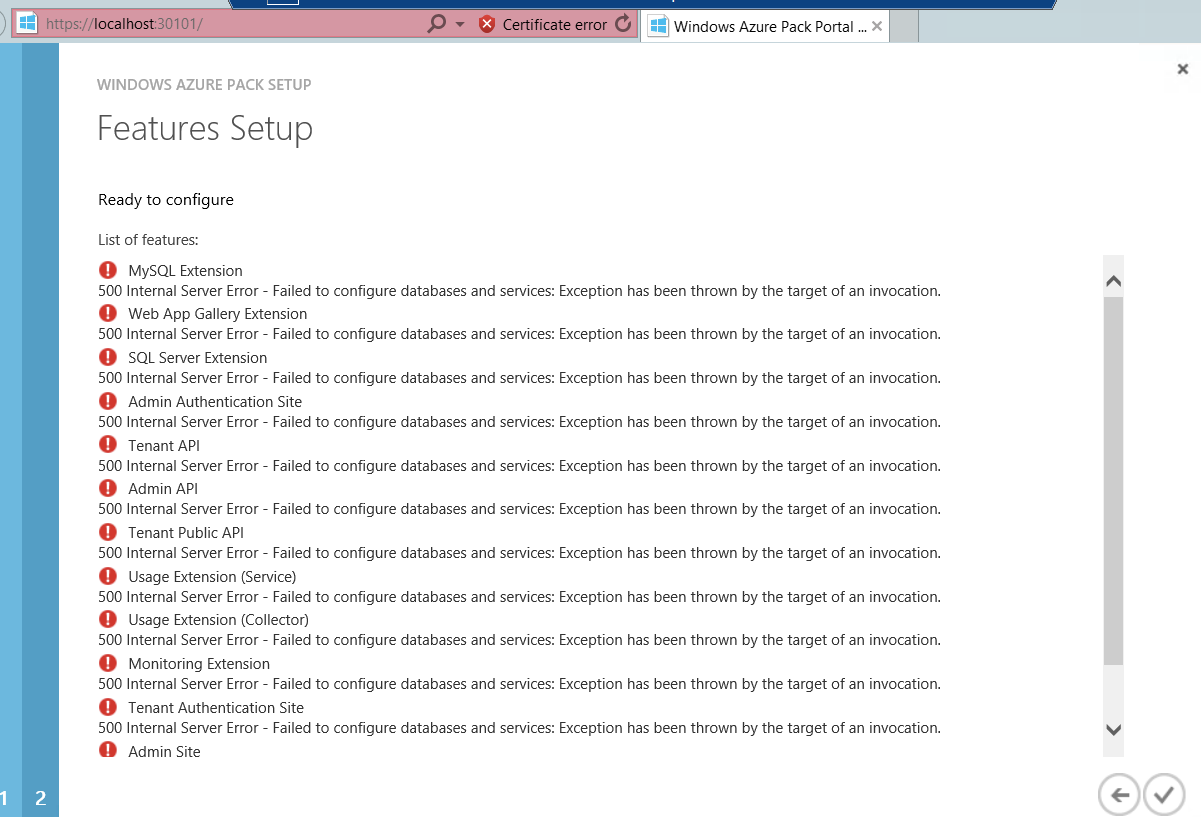Go to wizard step 1
Screen dimensions: 1201x817
tap(4, 798)
